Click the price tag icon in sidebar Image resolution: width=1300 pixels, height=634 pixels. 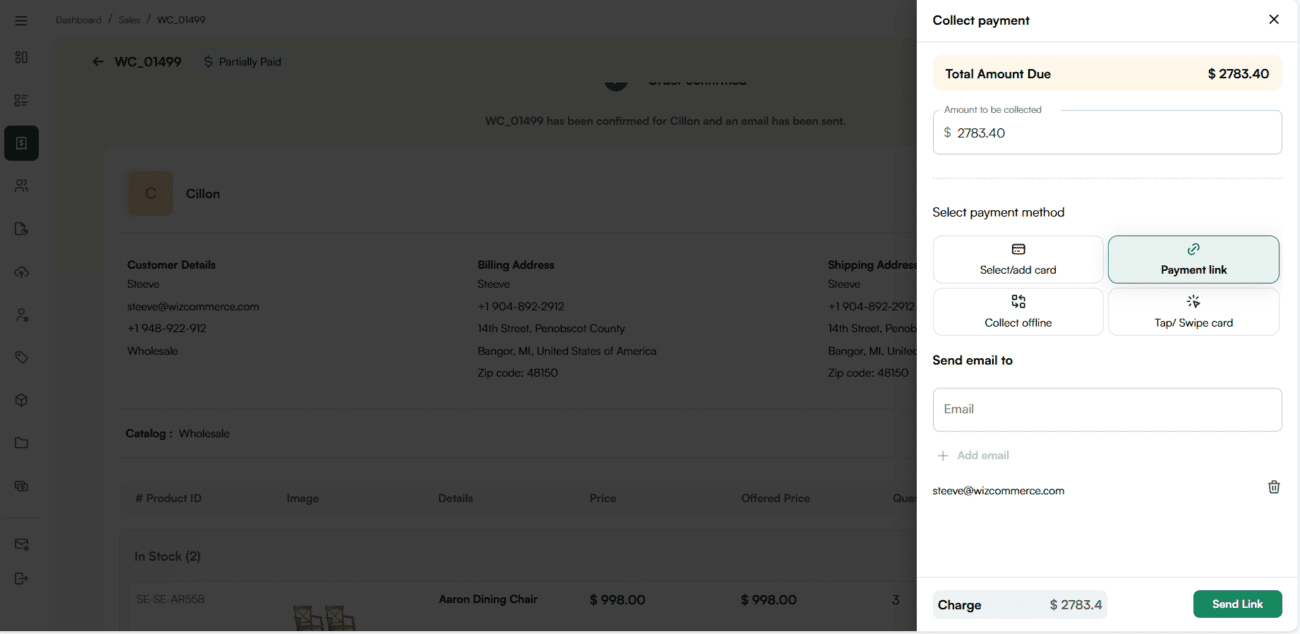(x=21, y=357)
